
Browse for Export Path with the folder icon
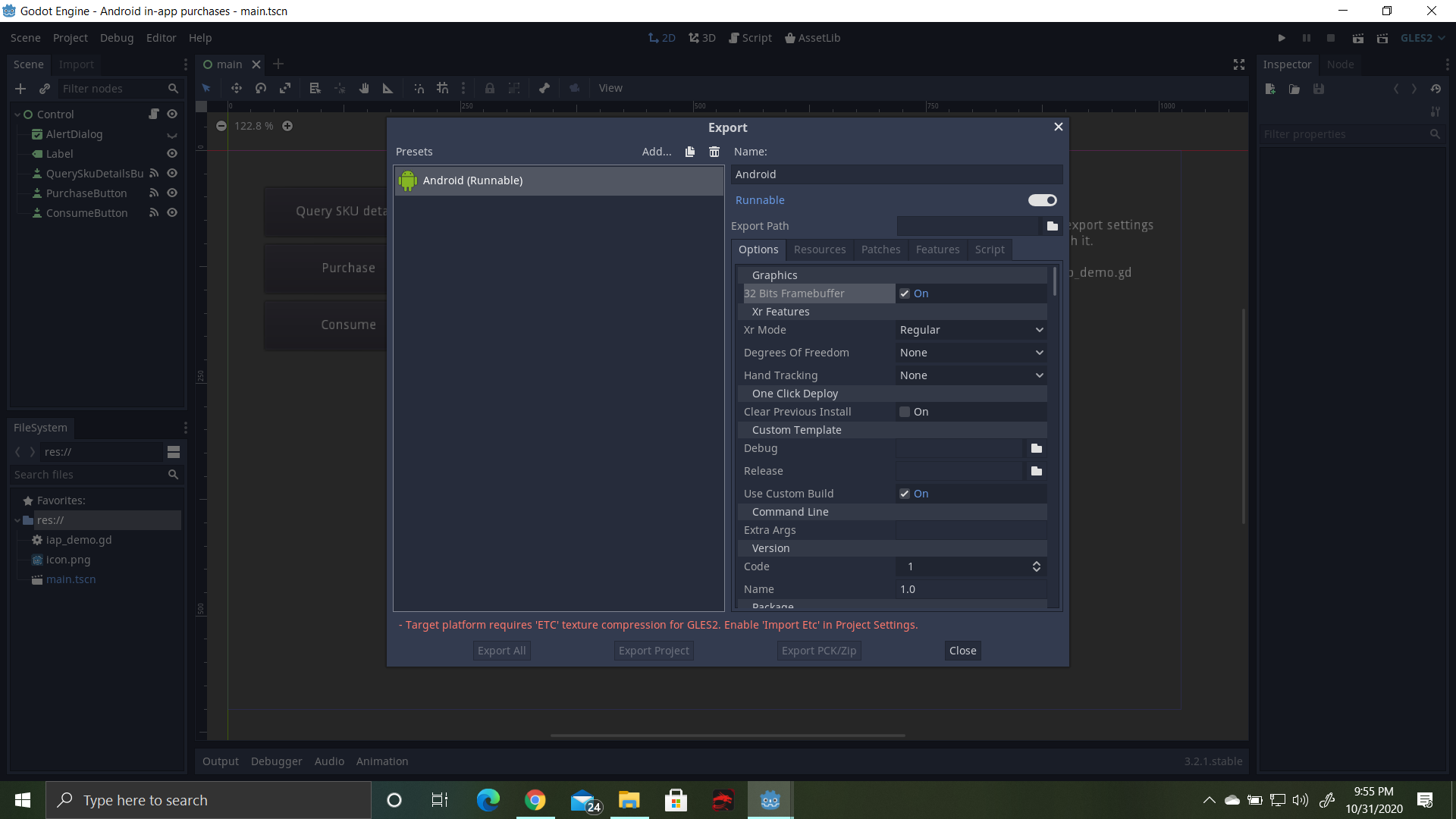pos(1052,226)
